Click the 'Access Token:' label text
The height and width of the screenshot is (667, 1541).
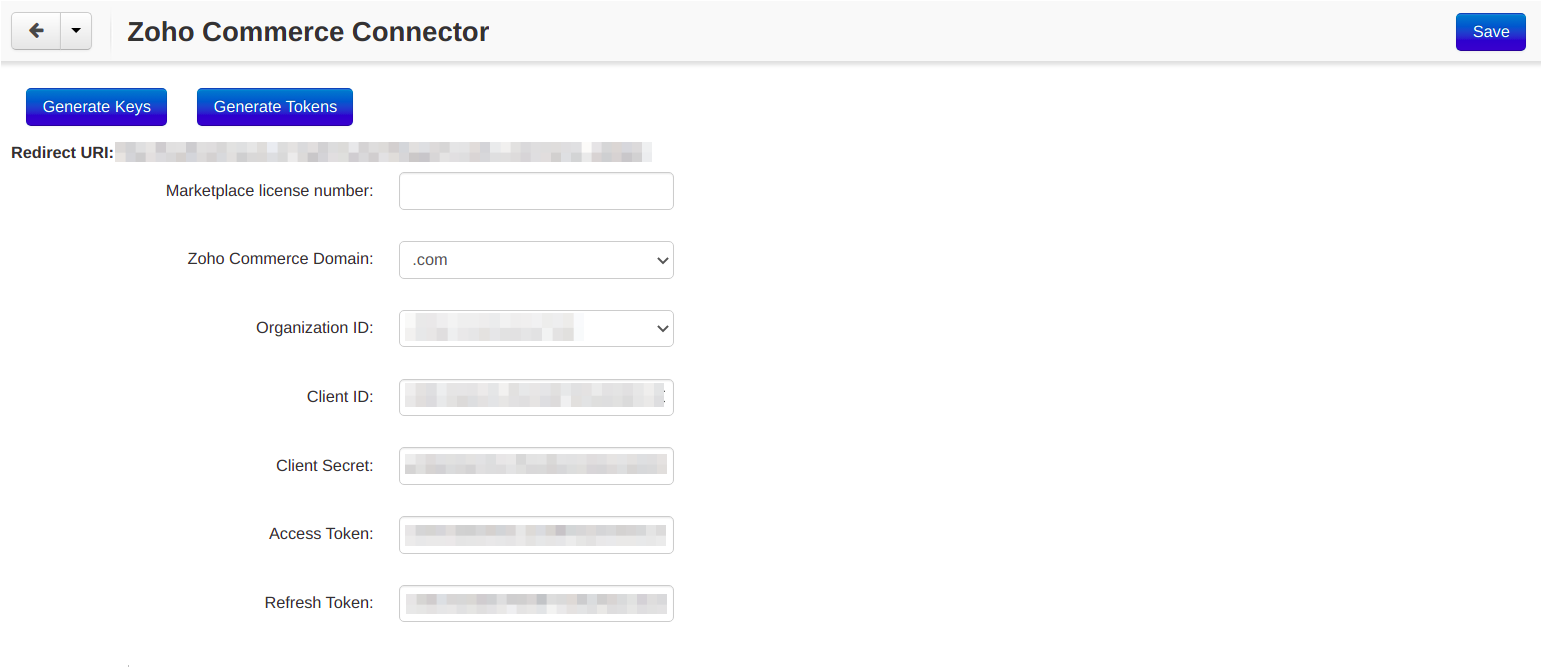click(x=321, y=534)
